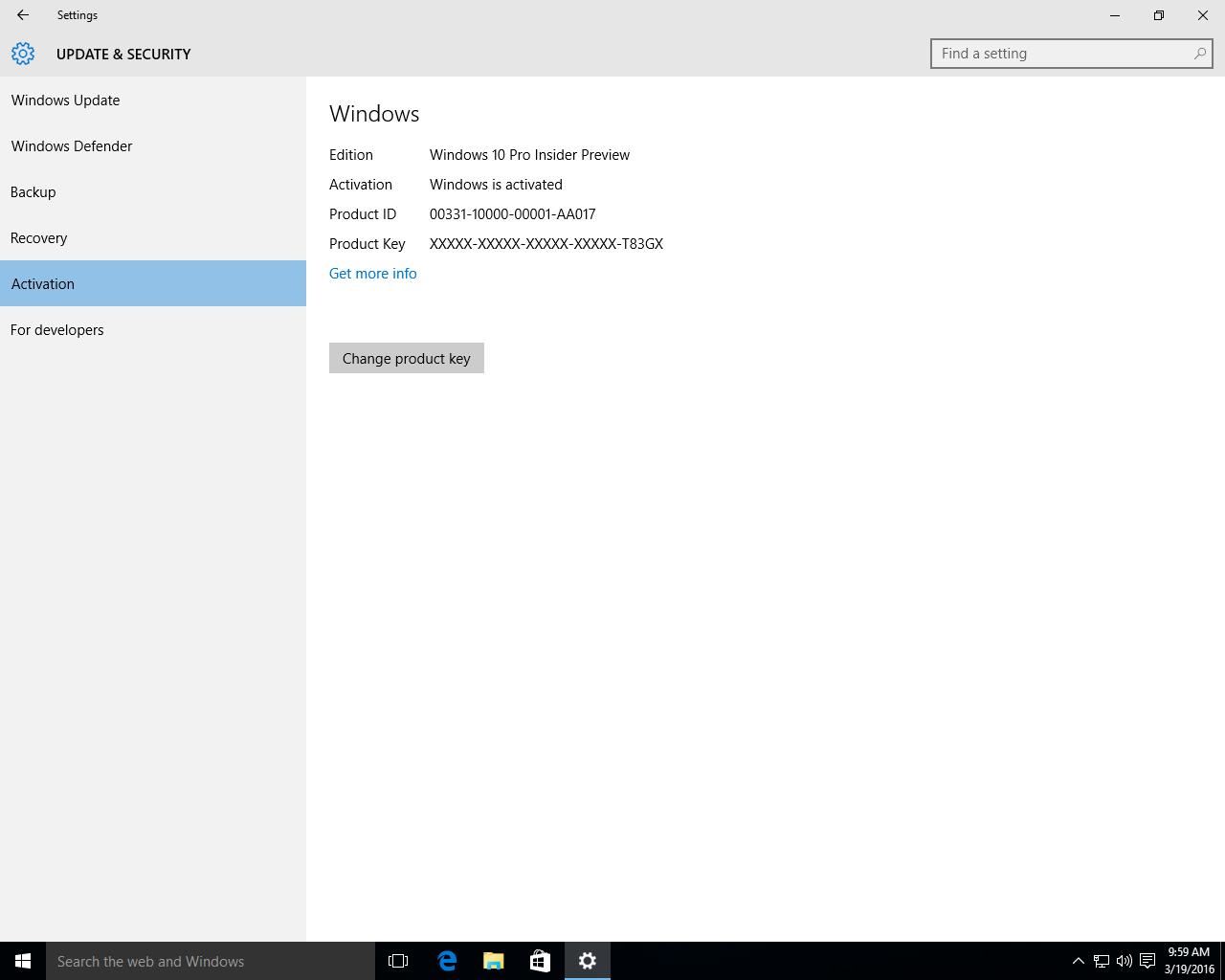This screenshot has height=980, width=1225.
Task: Go back using the Settings back arrow
Action: click(x=22, y=15)
